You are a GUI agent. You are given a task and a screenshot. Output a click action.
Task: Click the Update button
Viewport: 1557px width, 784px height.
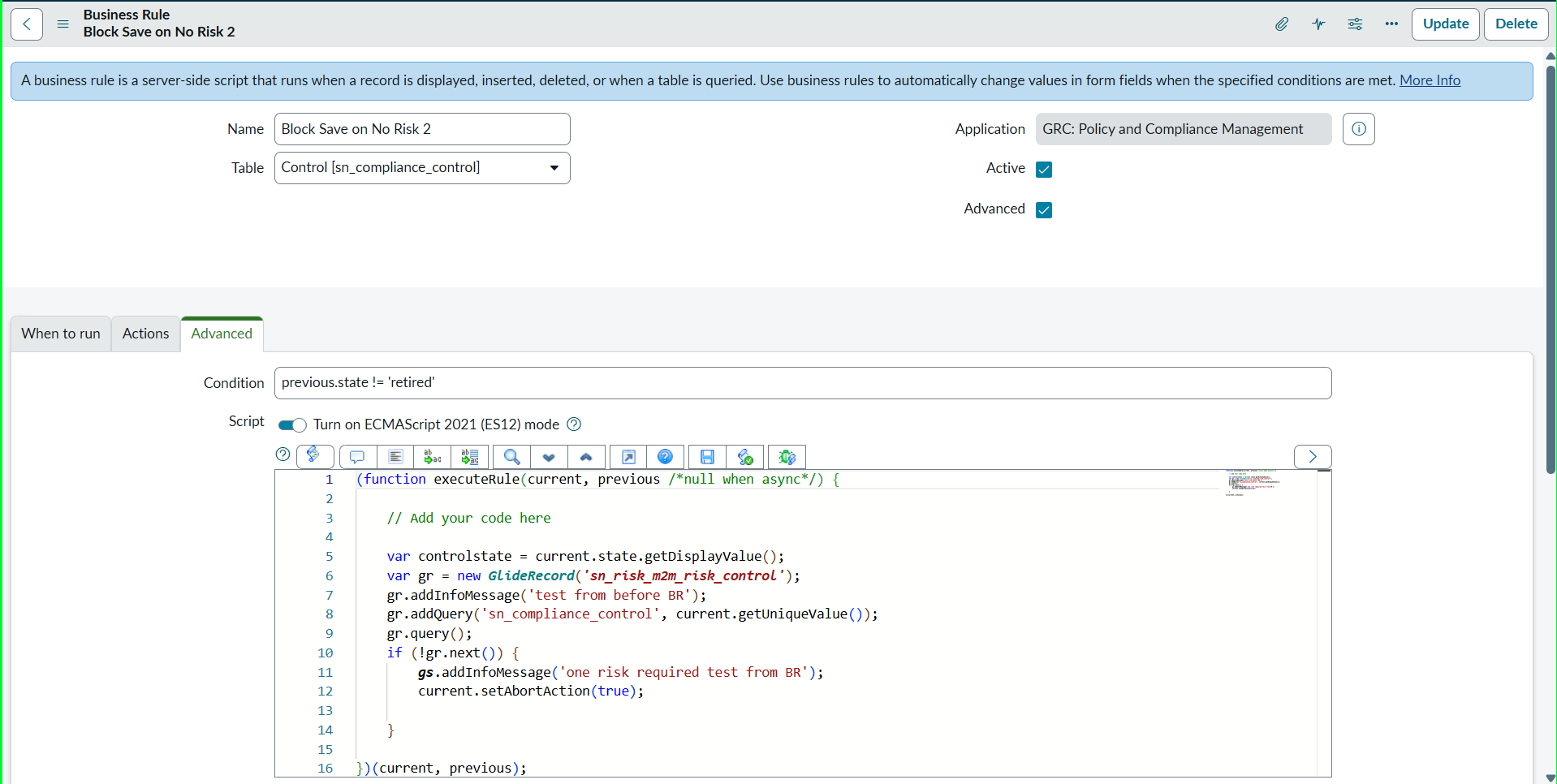pos(1445,24)
